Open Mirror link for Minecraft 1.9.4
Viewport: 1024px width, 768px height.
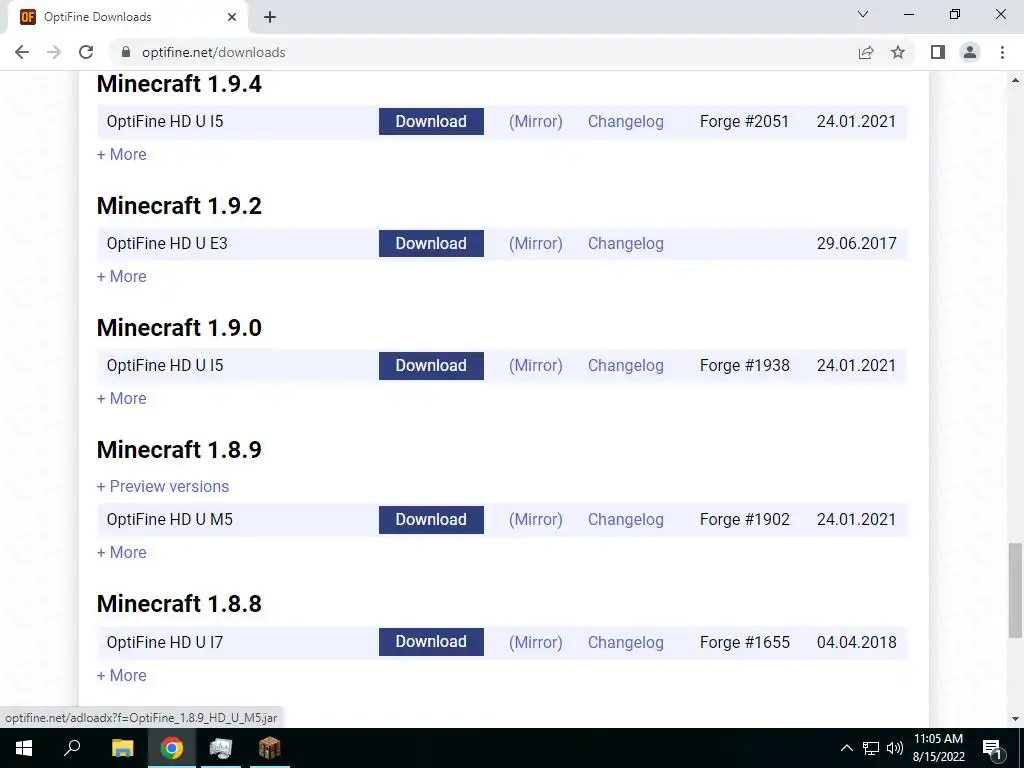tap(536, 121)
